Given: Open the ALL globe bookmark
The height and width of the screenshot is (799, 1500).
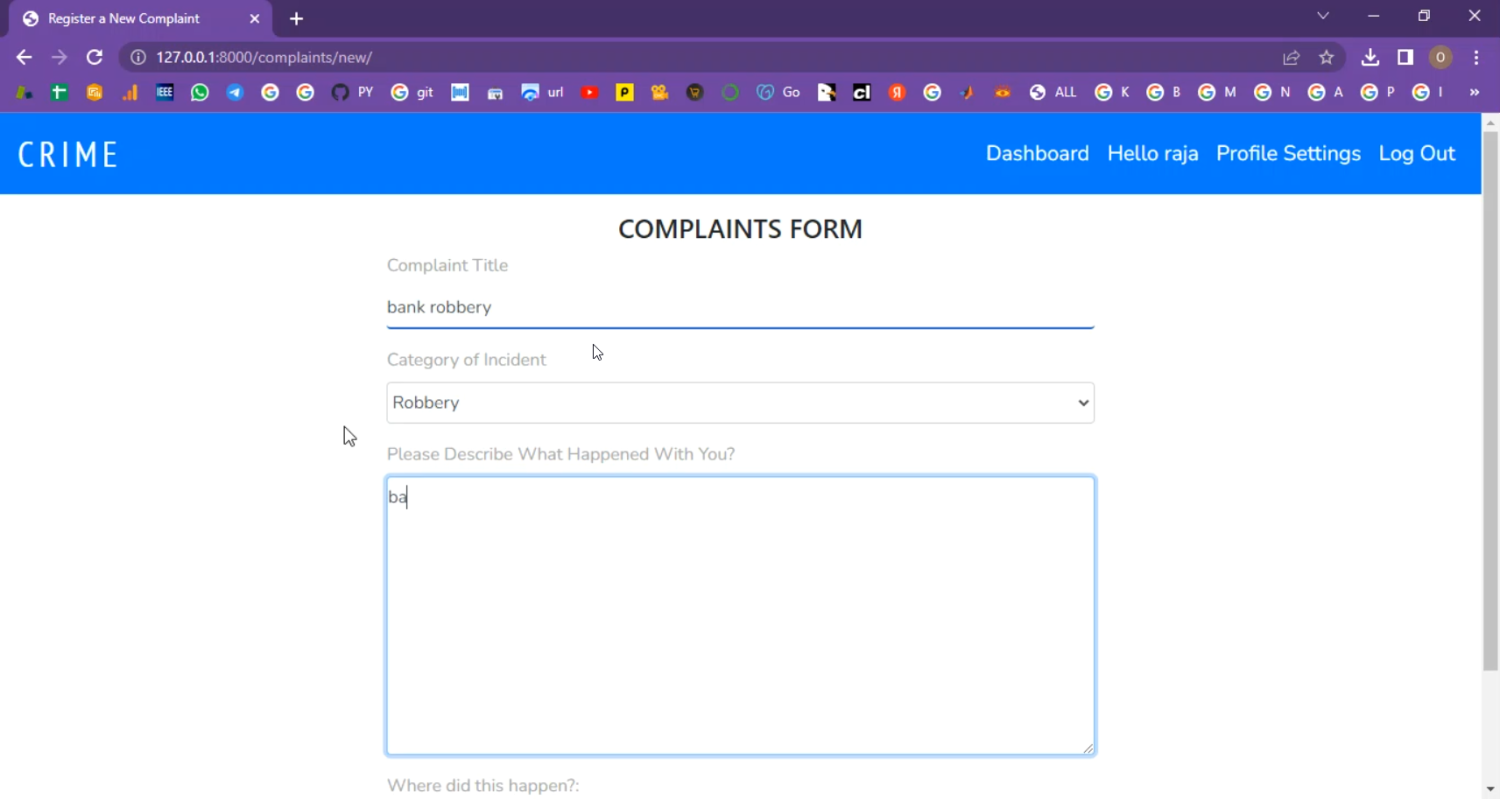Looking at the screenshot, I should (1053, 92).
